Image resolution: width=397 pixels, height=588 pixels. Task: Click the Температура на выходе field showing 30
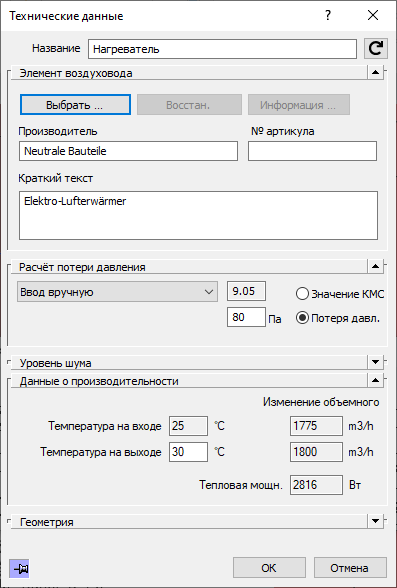click(x=188, y=452)
